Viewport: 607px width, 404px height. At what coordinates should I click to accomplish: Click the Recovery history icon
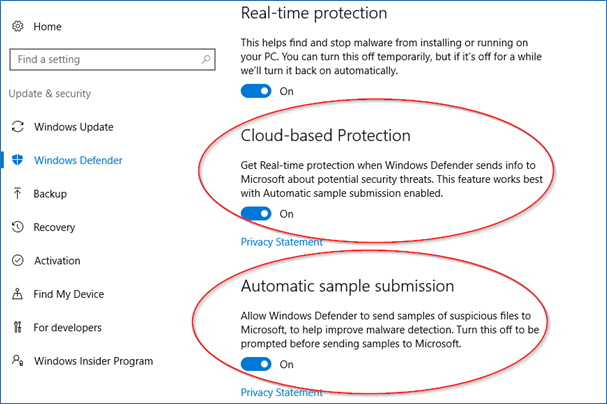[17, 227]
